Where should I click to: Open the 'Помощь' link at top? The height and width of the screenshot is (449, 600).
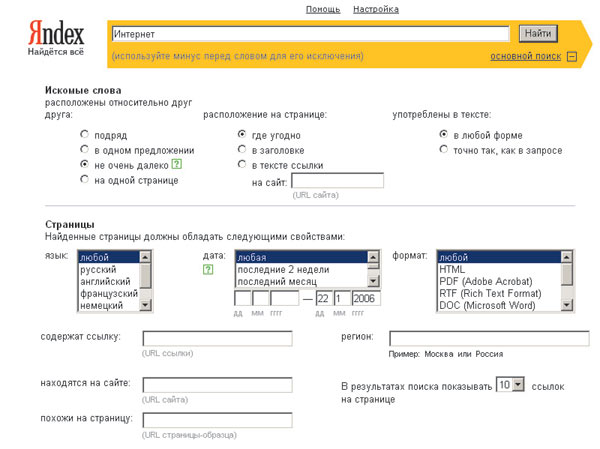[323, 9]
